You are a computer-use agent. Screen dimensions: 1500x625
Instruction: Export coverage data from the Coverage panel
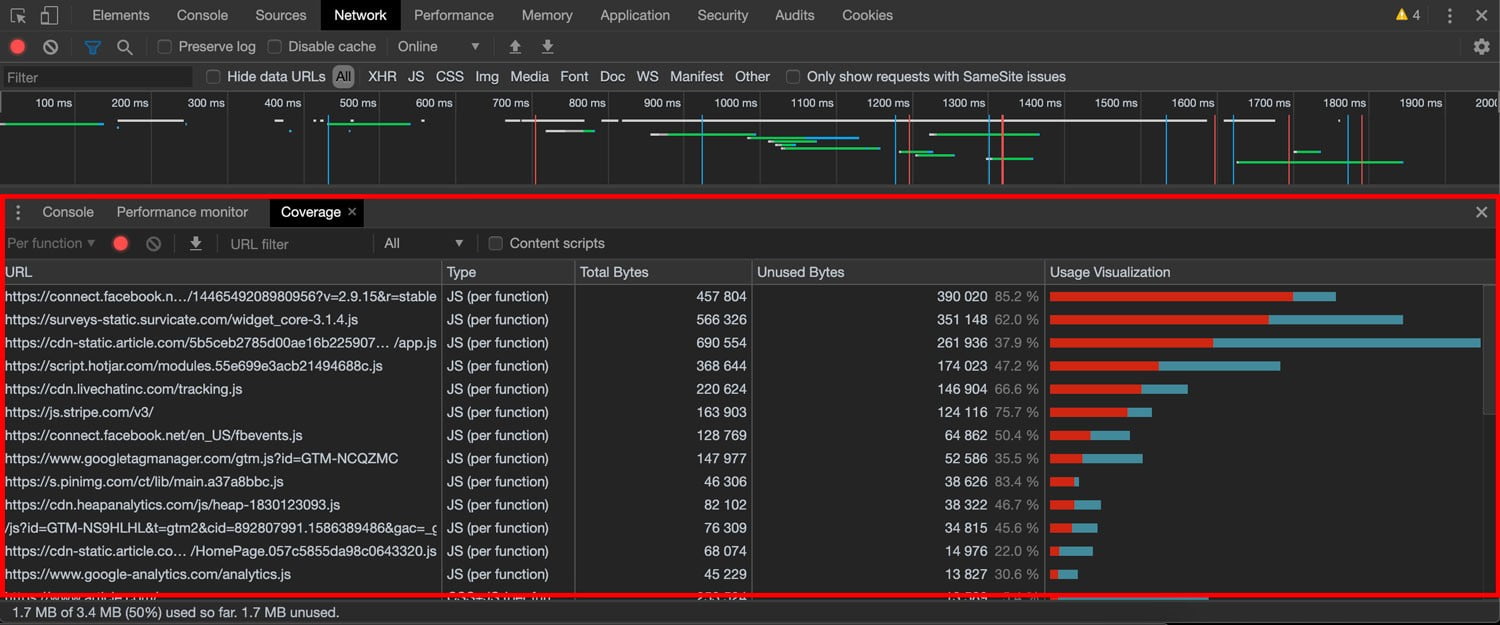click(x=196, y=243)
